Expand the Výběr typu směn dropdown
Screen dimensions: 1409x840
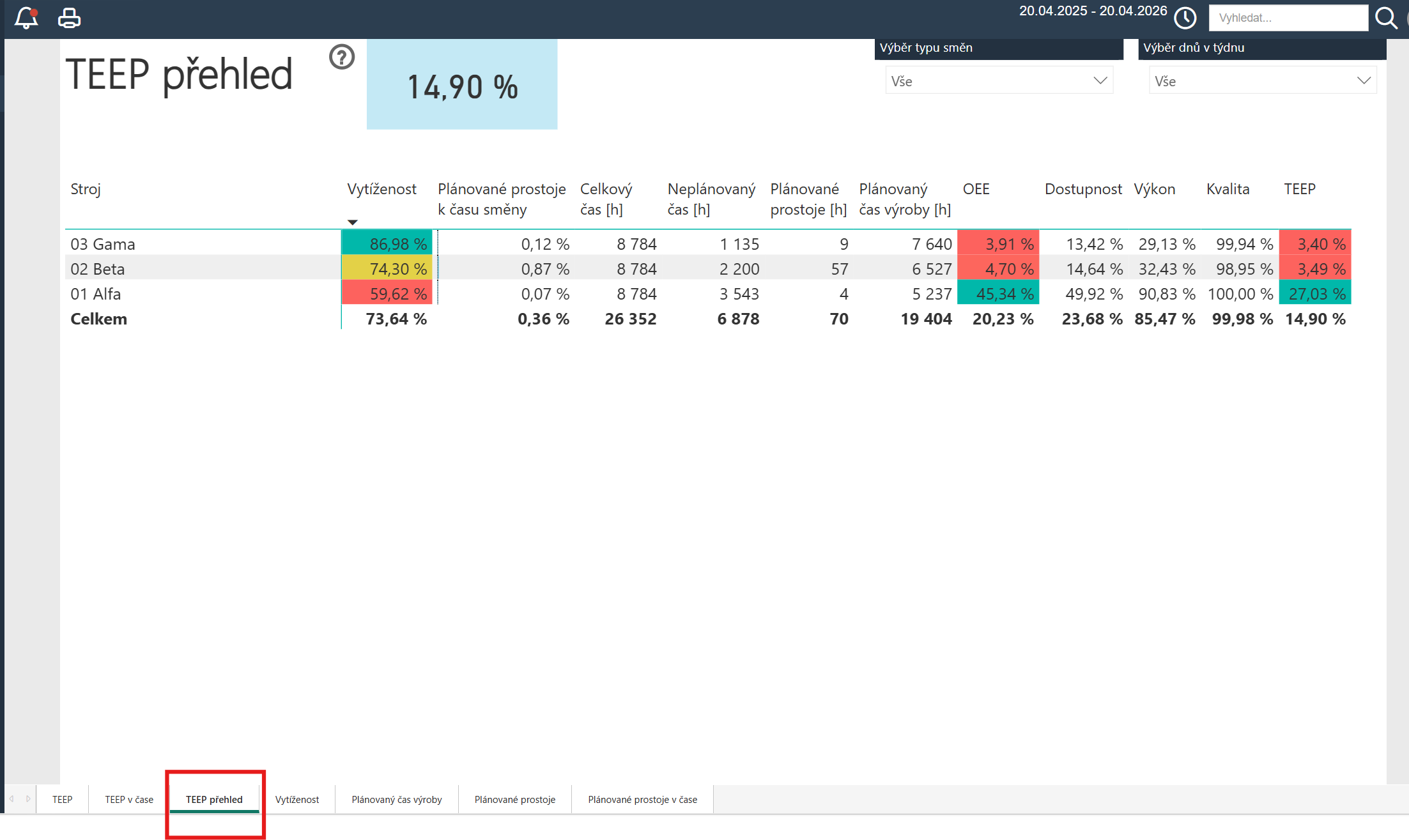pos(999,80)
